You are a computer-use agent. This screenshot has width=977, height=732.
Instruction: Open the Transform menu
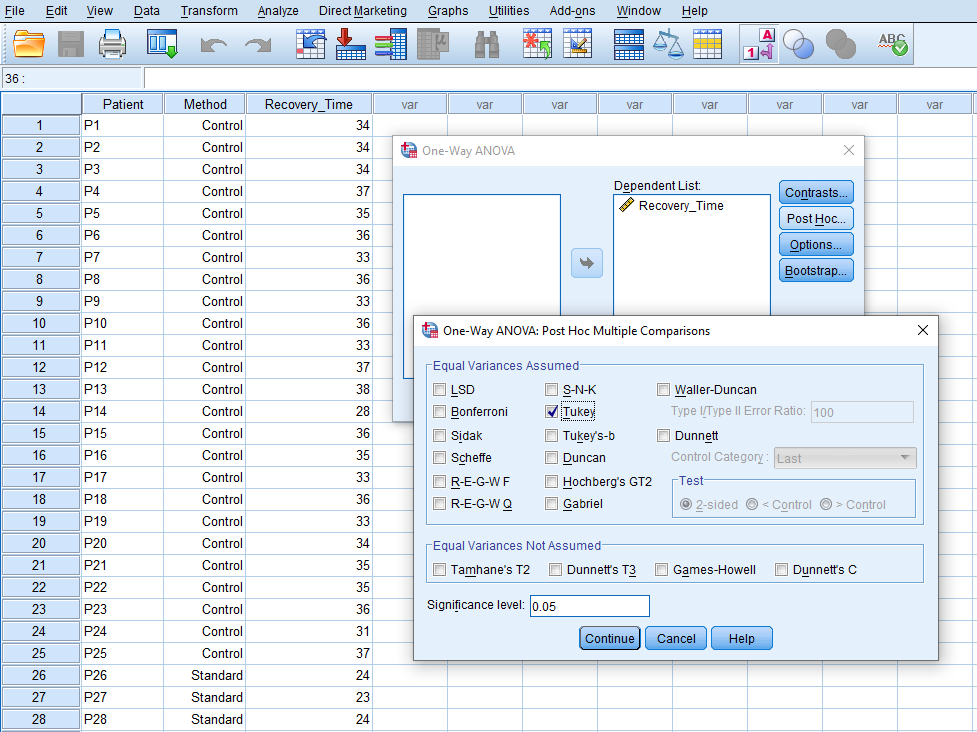tap(209, 11)
